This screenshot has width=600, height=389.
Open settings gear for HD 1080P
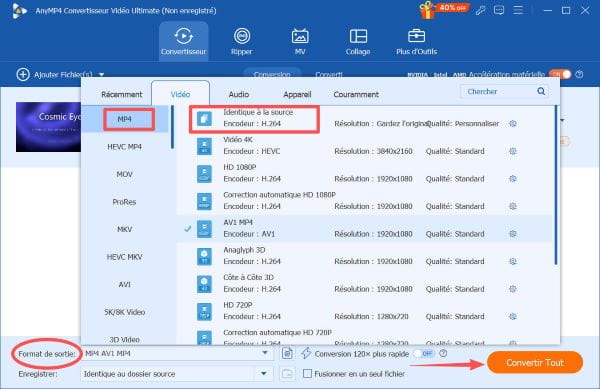pos(513,179)
